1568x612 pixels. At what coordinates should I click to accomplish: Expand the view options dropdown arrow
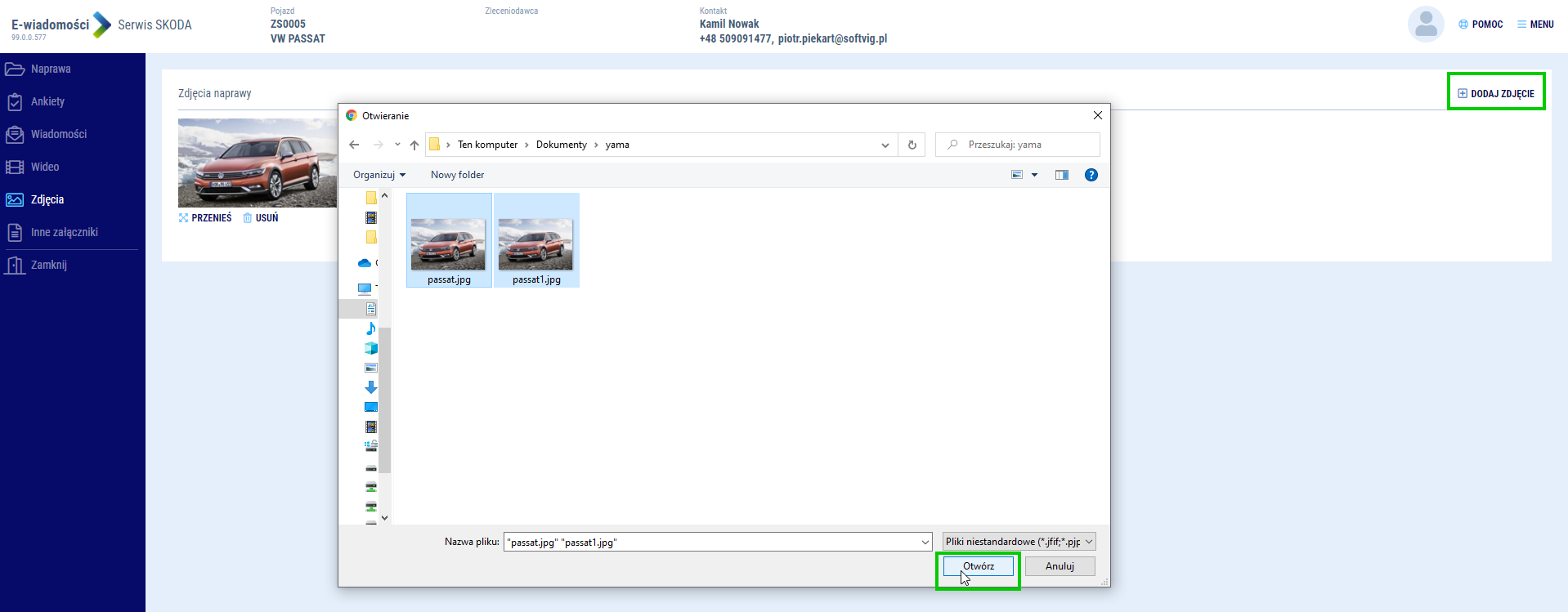click(x=1034, y=175)
